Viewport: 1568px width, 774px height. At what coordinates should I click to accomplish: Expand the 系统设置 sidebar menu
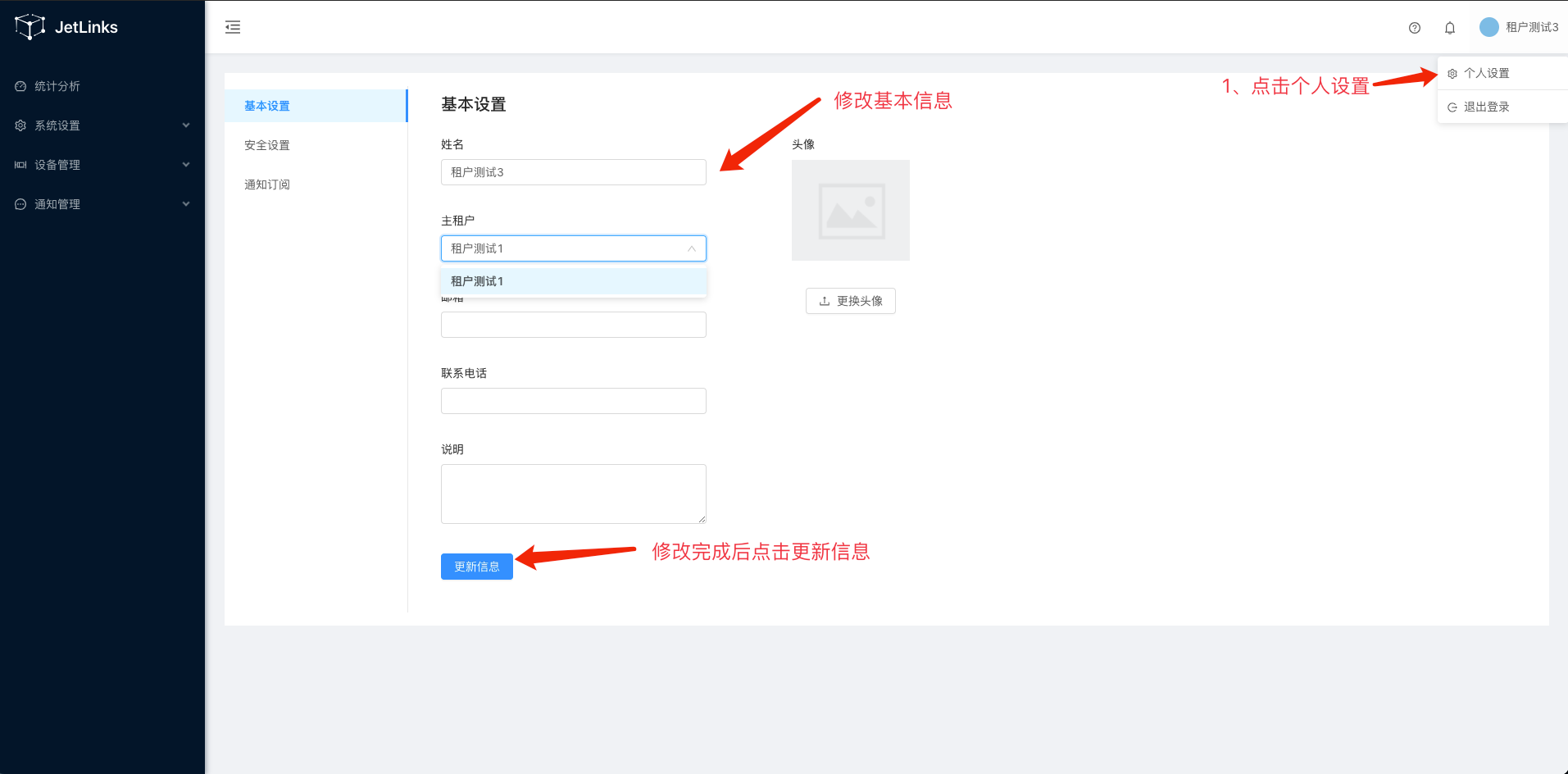click(102, 125)
